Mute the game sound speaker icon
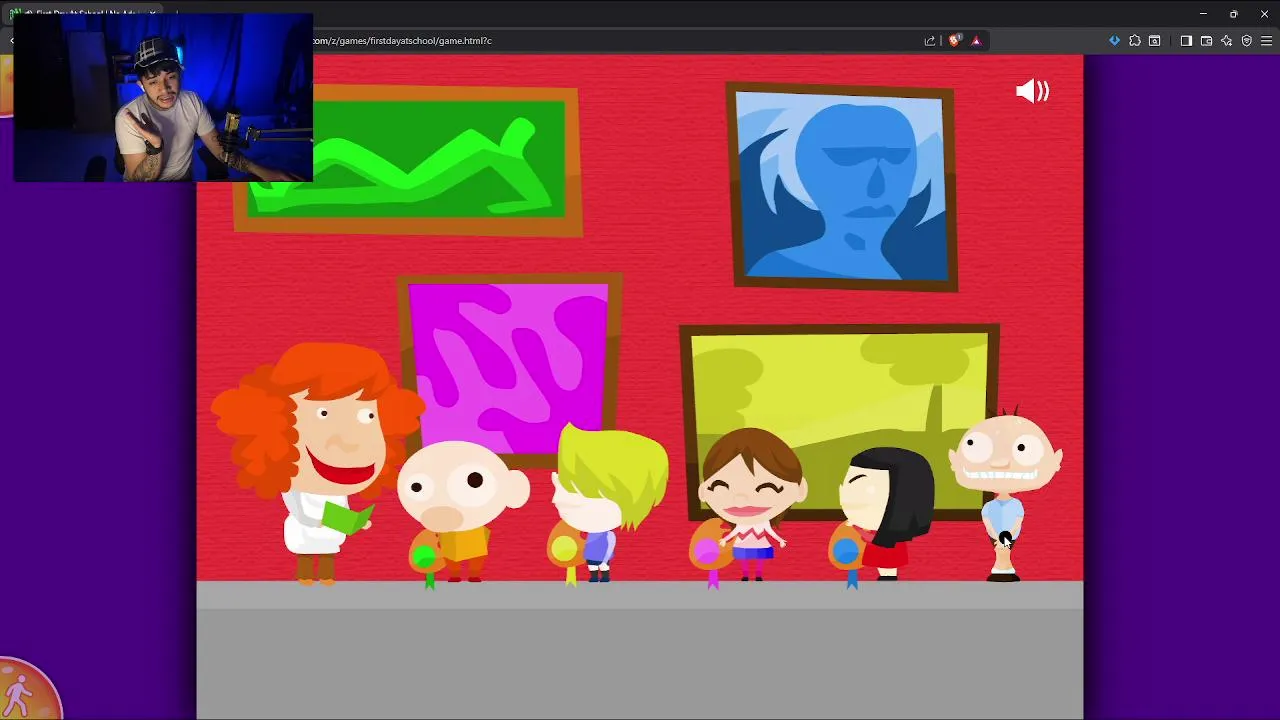Viewport: 1280px width, 720px height. [1032, 91]
